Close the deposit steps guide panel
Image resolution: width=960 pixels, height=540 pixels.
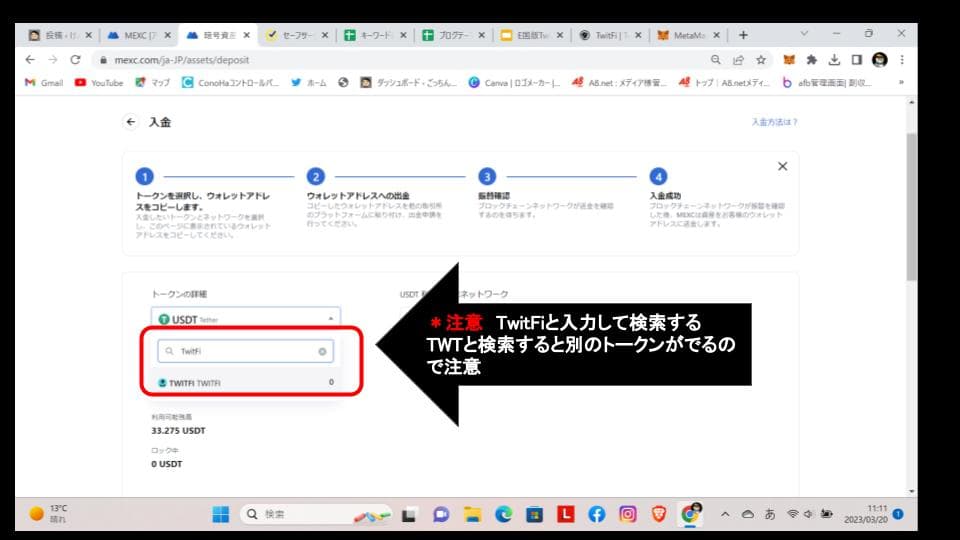[782, 166]
